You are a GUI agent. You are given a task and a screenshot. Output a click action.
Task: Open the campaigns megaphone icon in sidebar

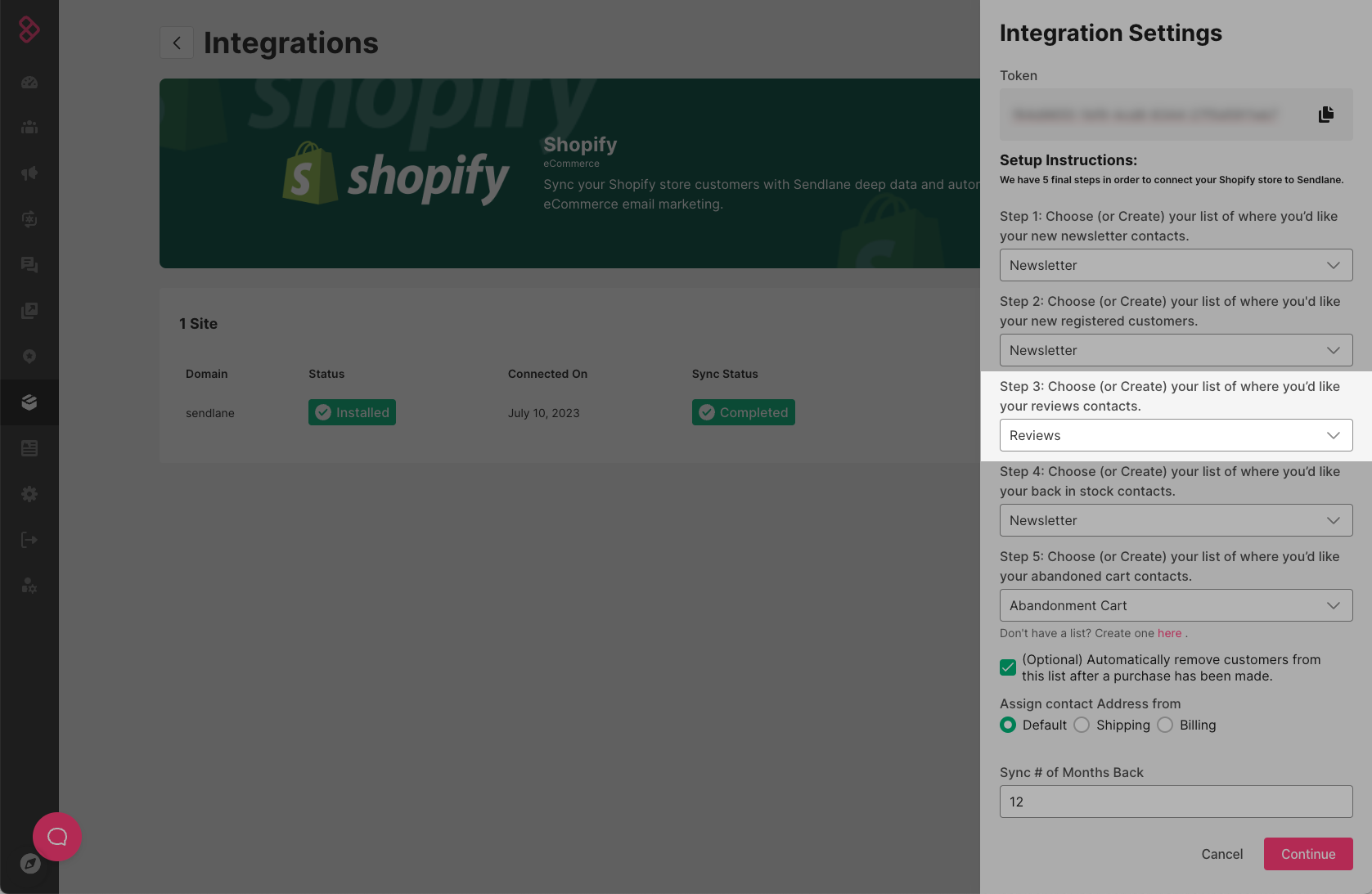pyautogui.click(x=29, y=173)
